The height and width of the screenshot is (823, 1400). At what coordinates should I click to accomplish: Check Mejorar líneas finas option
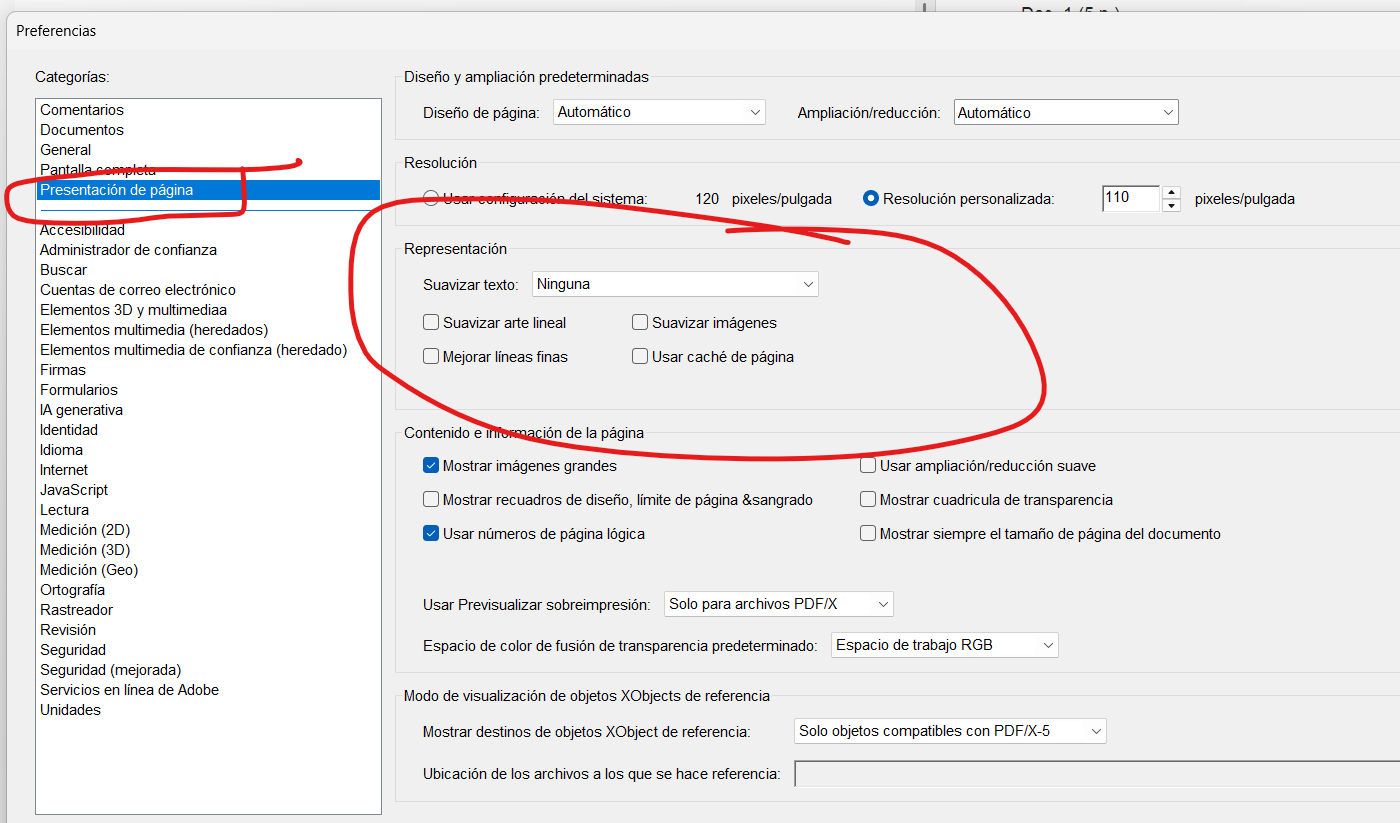click(431, 357)
